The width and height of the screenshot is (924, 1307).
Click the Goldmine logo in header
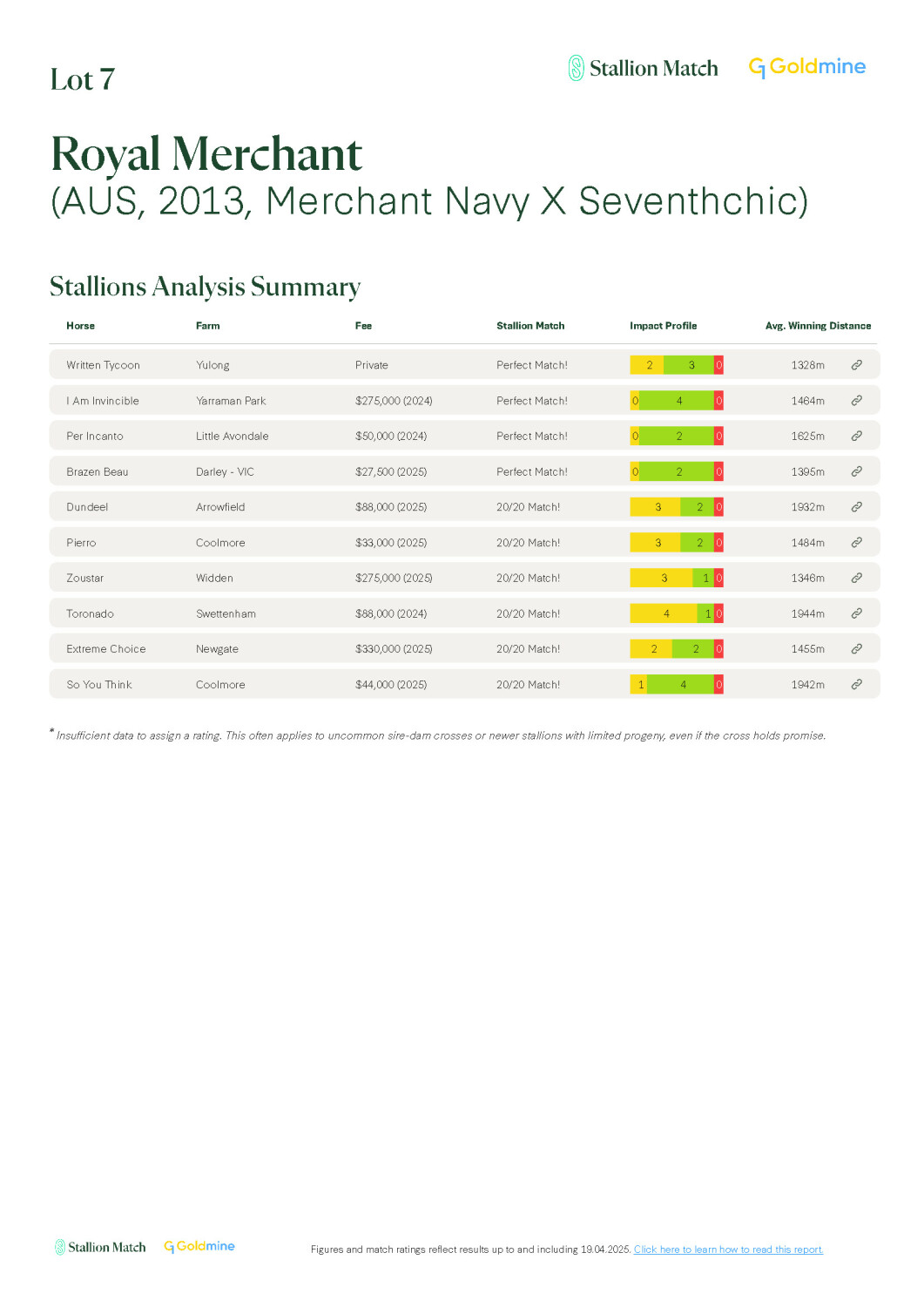806,67
